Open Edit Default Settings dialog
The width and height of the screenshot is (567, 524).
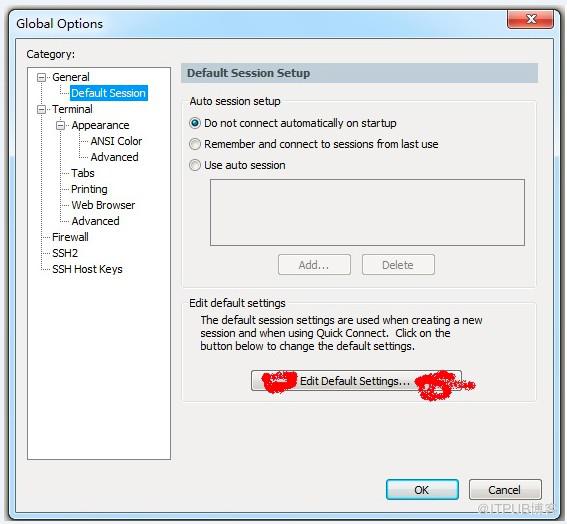click(356, 381)
